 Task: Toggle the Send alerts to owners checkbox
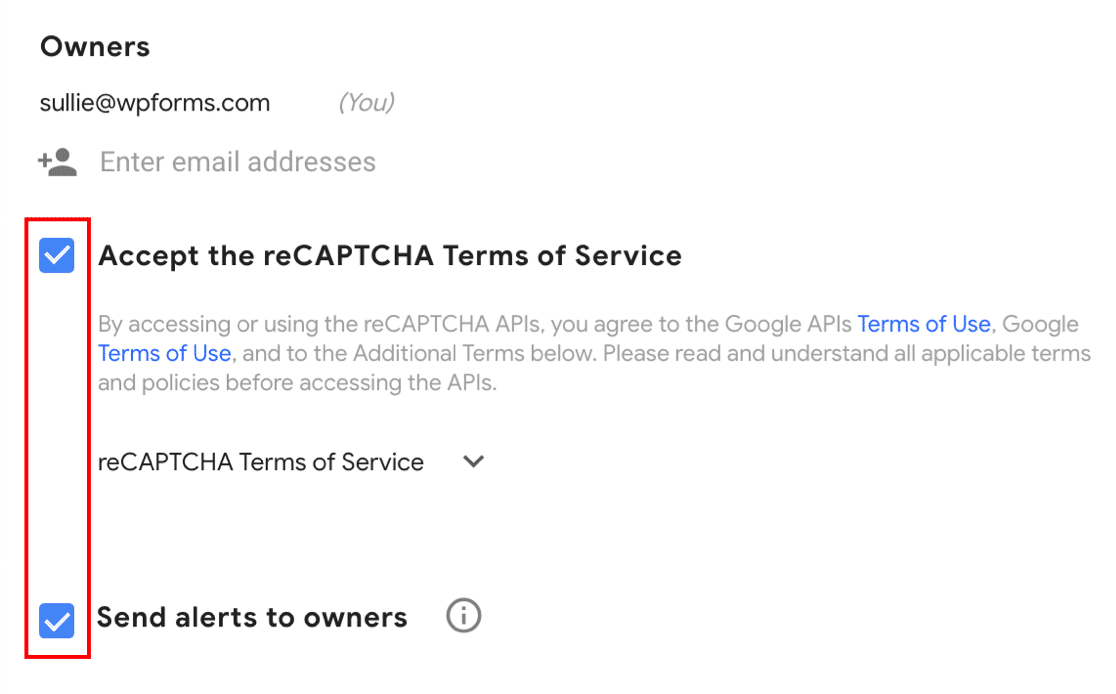57,620
